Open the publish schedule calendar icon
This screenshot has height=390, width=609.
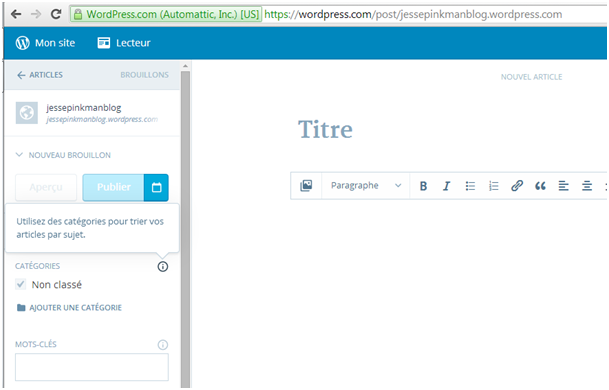[x=156, y=188]
